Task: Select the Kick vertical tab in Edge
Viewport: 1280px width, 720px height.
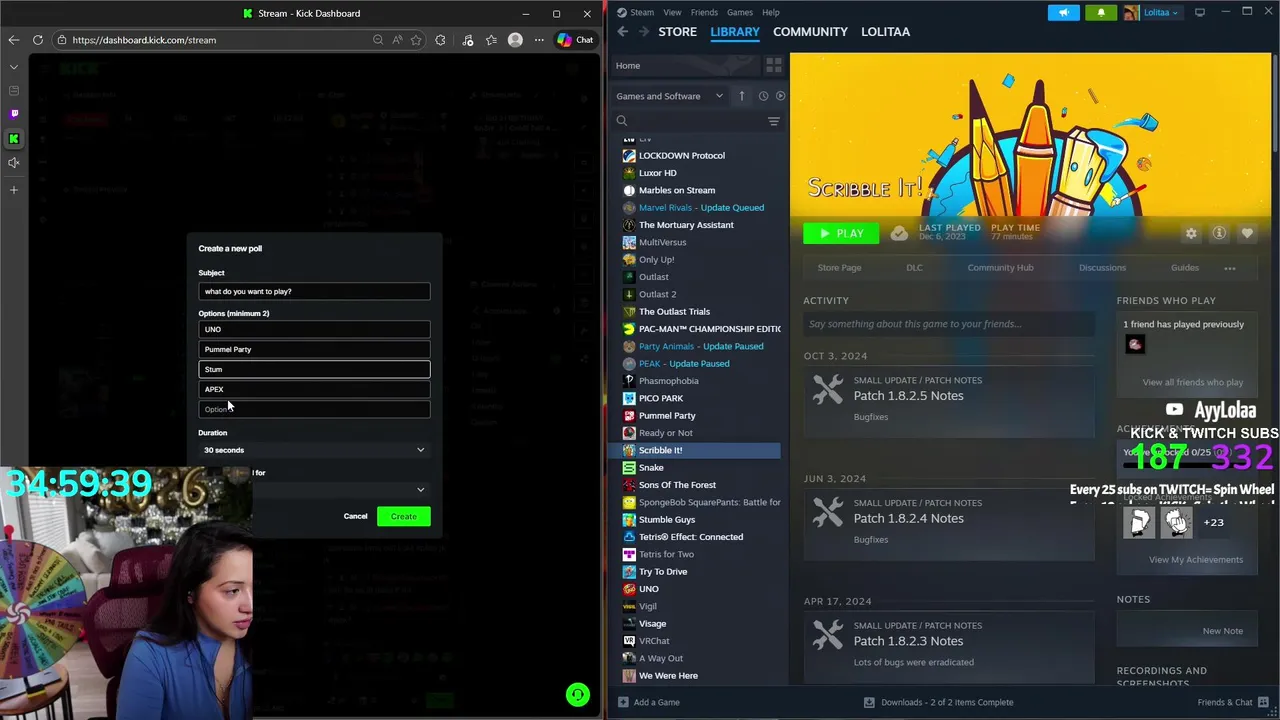Action: [14, 138]
